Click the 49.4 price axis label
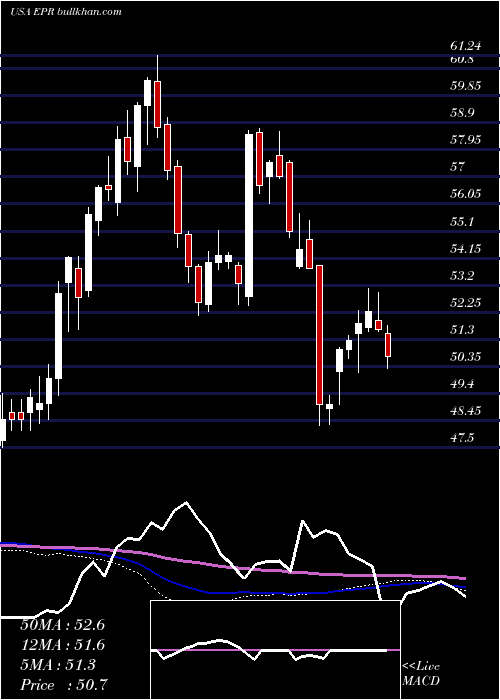Image resolution: width=500 pixels, height=700 pixels. click(x=462, y=384)
